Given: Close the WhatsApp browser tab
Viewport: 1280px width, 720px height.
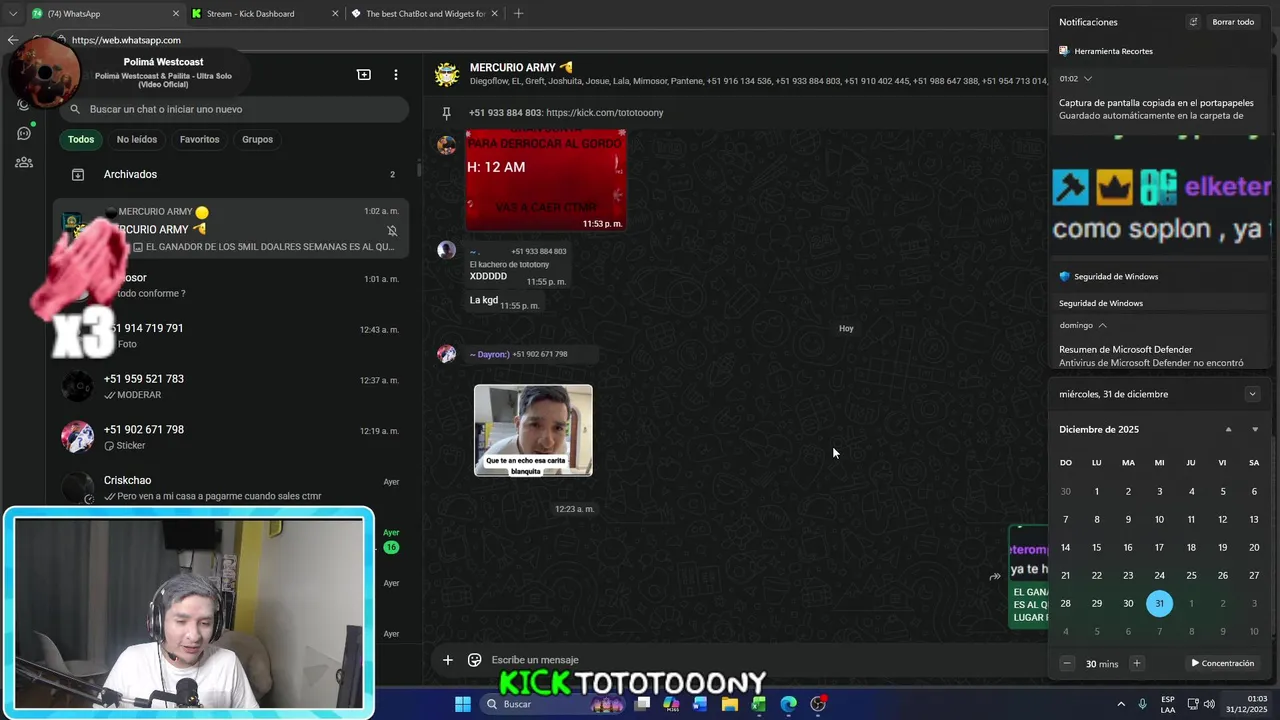Looking at the screenshot, I should pos(176,14).
